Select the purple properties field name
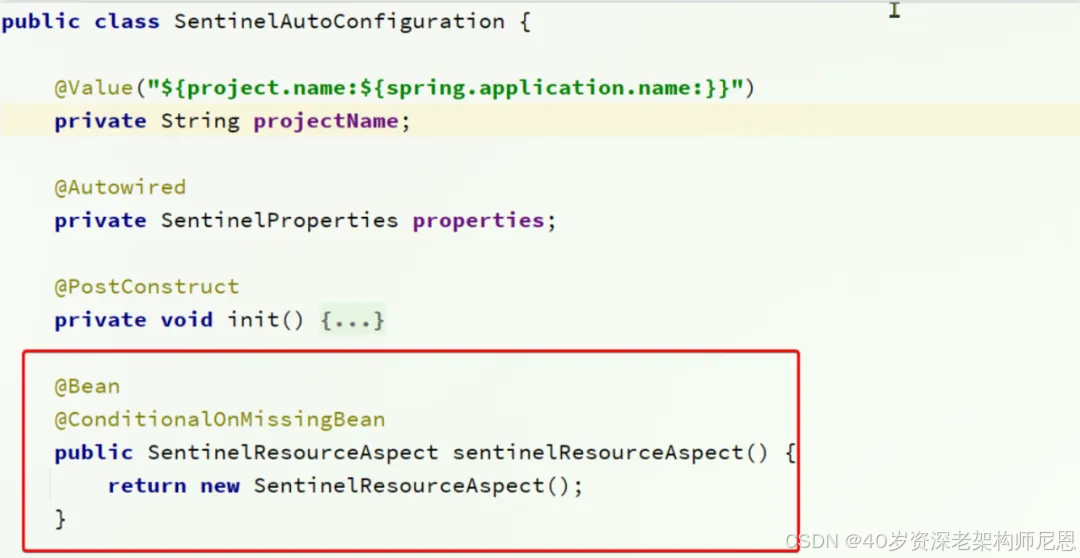This screenshot has width=1080, height=558. [479, 220]
